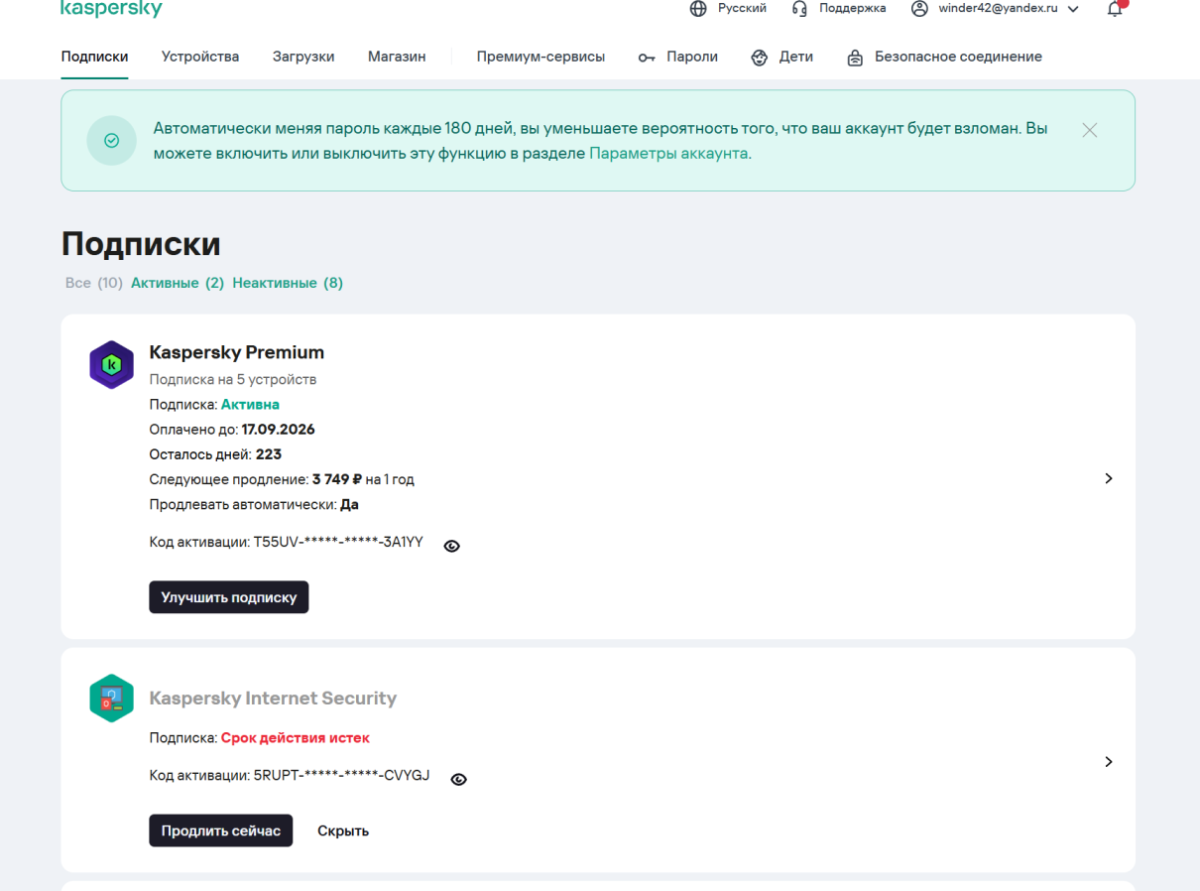Filter subscriptions by Все (10)

[94, 283]
